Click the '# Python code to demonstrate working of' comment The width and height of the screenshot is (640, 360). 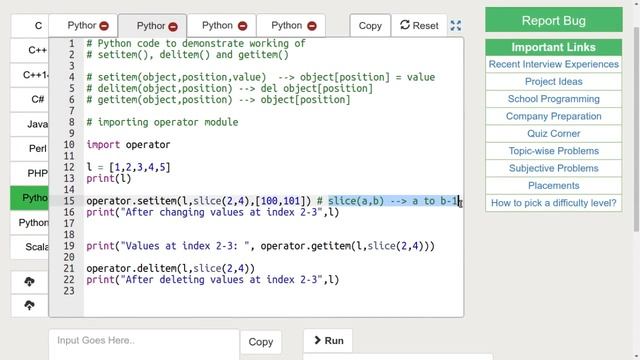pyautogui.click(x=196, y=43)
